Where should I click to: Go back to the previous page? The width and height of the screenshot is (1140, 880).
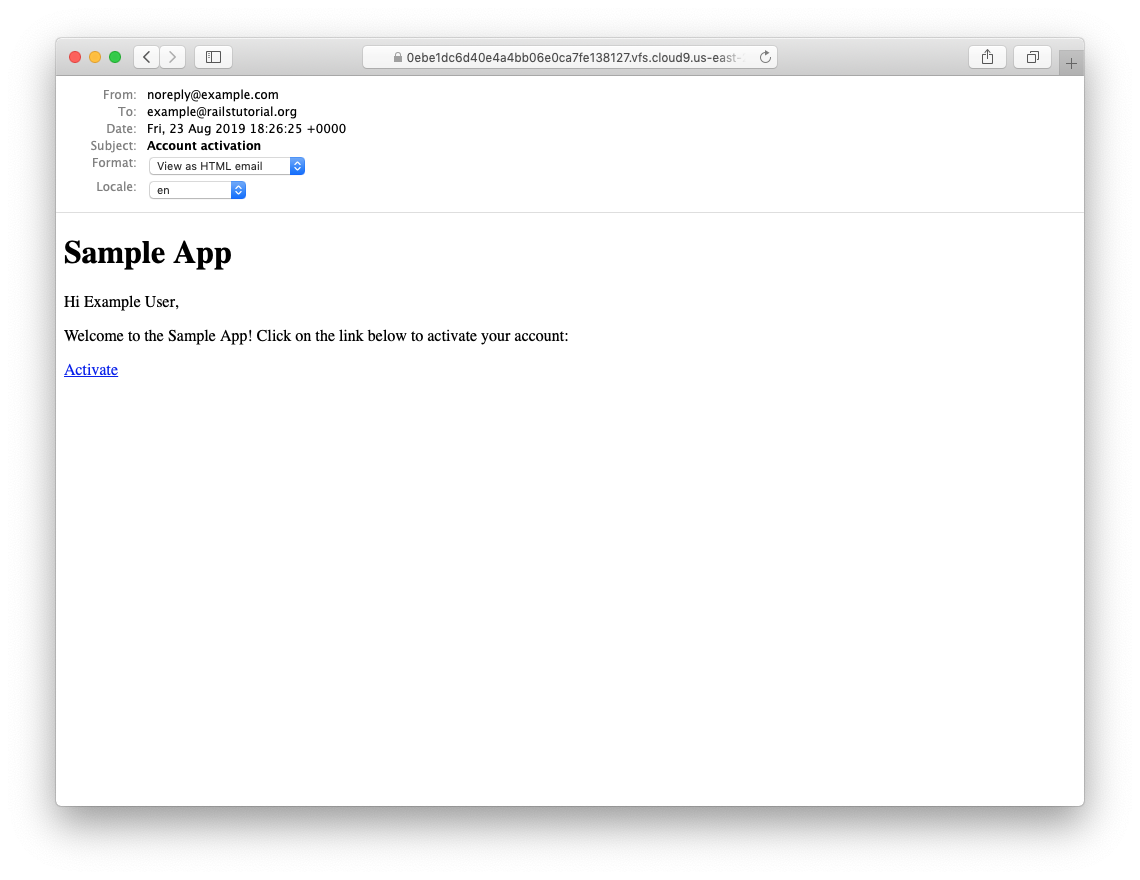click(x=146, y=57)
